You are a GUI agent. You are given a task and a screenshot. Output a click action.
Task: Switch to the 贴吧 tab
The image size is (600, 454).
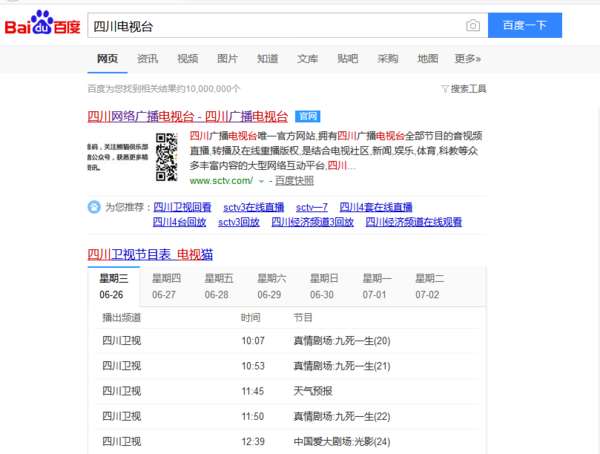[347, 59]
